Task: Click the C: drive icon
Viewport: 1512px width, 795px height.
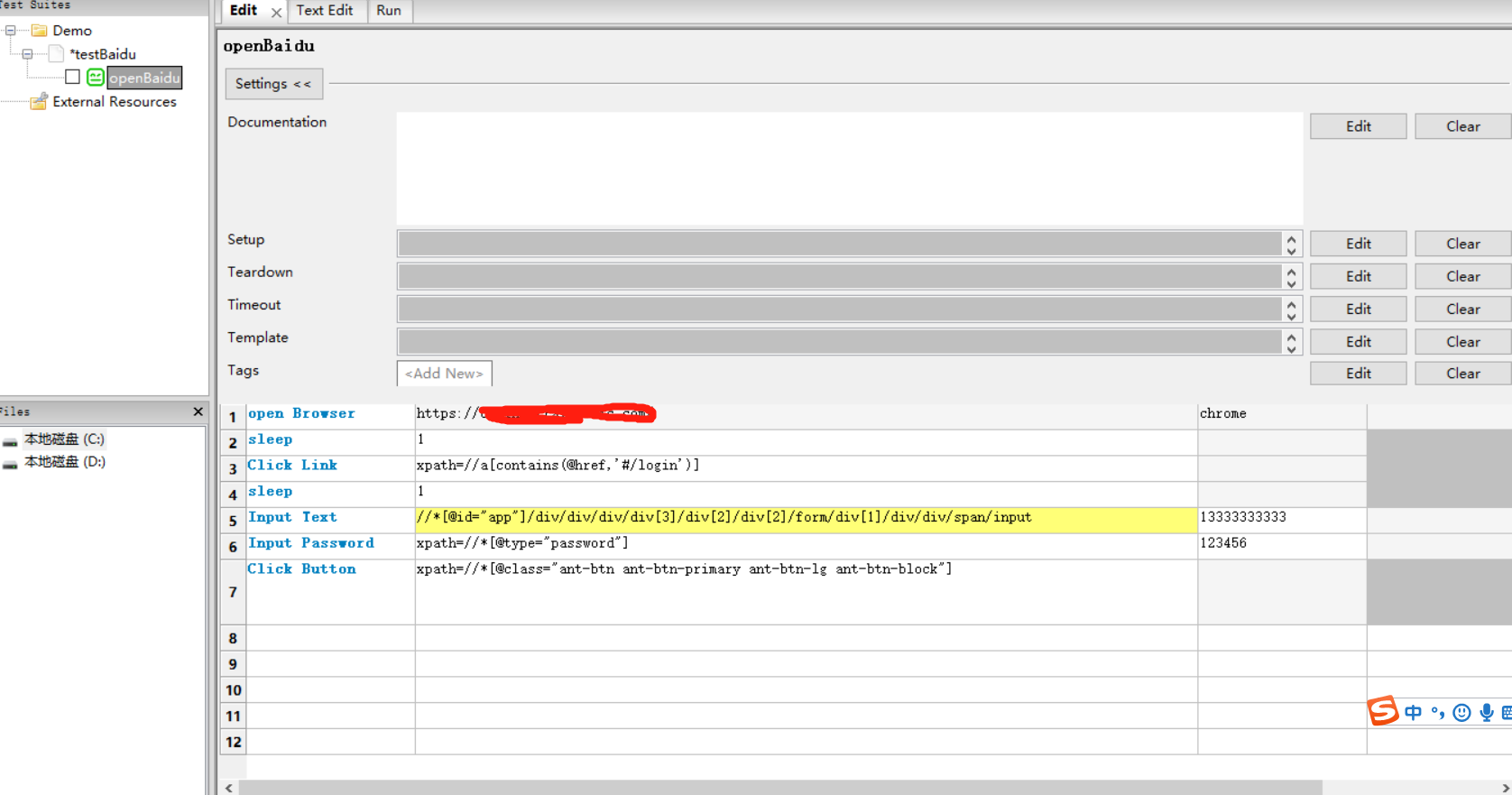Action: pos(10,440)
